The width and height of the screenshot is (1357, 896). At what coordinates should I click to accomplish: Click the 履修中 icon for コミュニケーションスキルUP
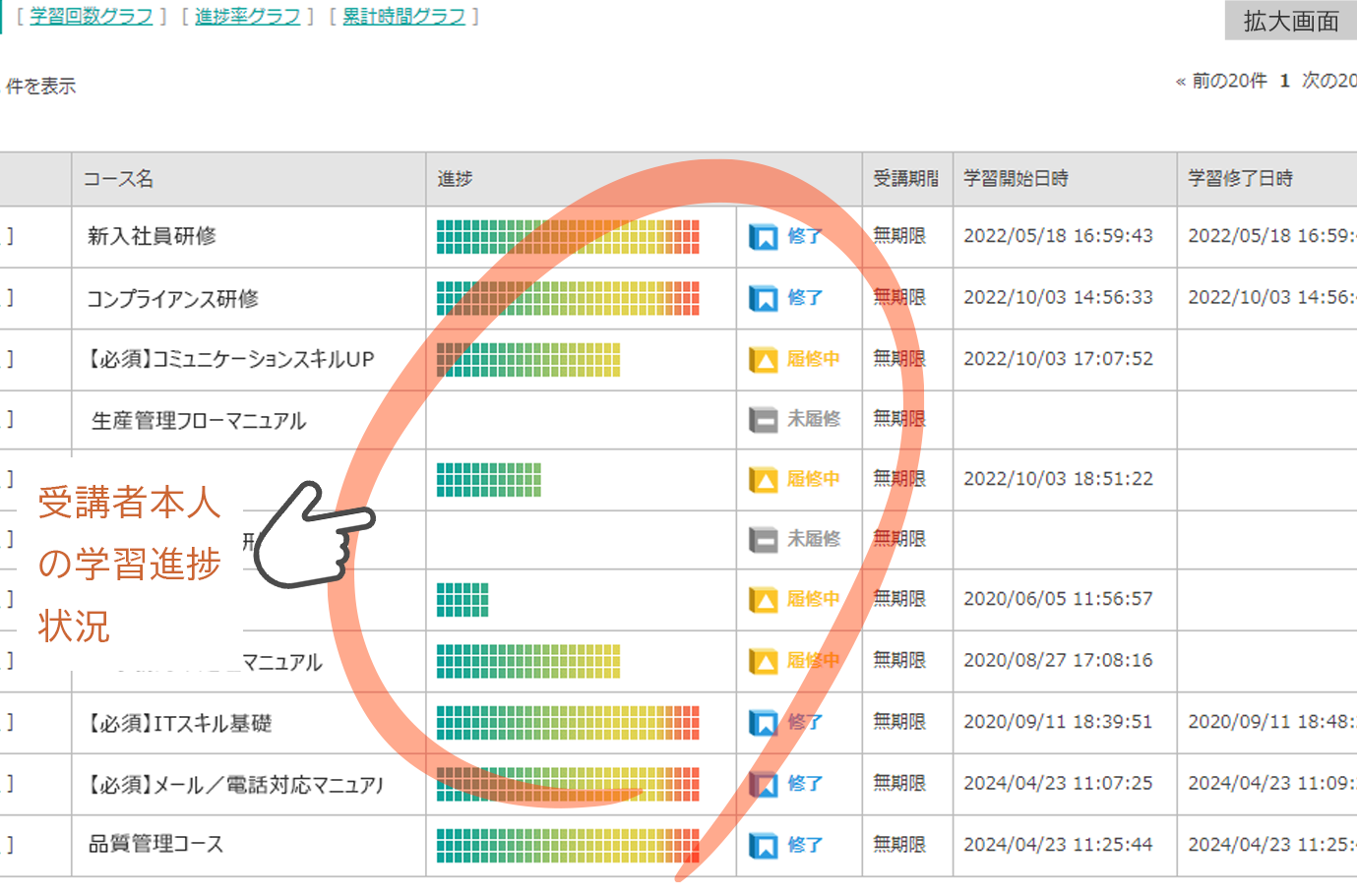tap(763, 360)
